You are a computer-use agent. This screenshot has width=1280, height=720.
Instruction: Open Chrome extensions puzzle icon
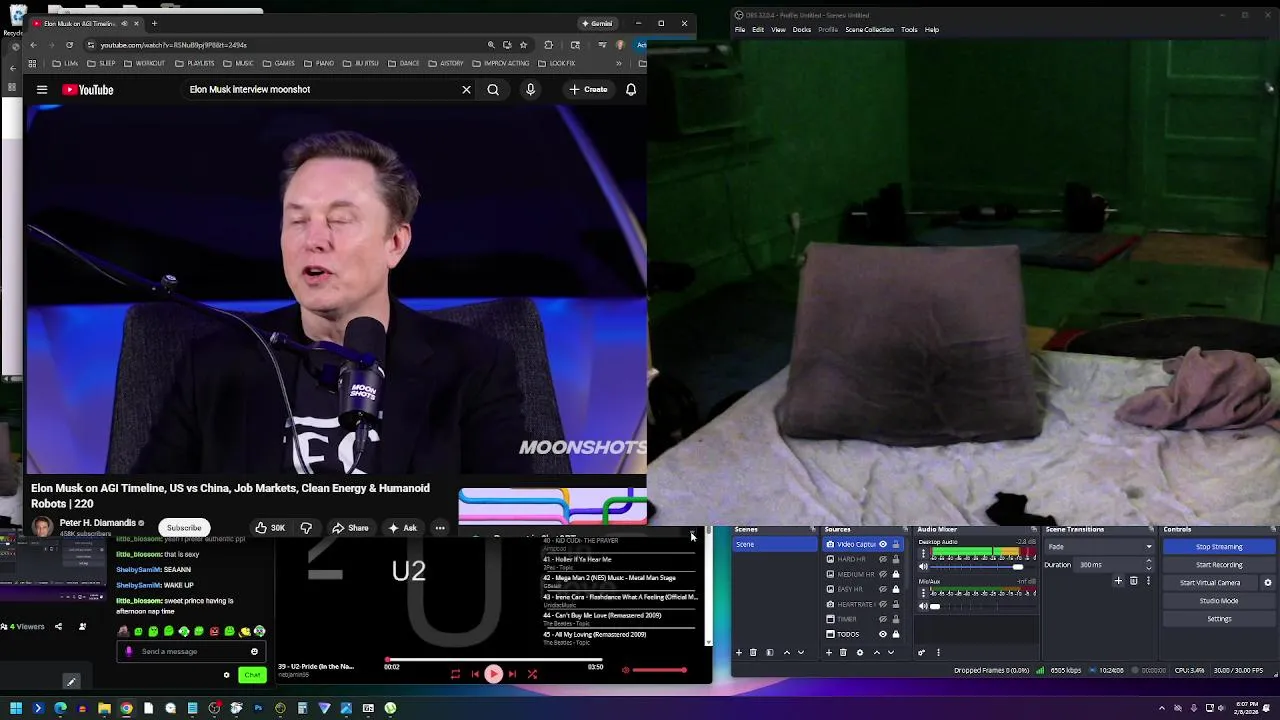[x=548, y=45]
